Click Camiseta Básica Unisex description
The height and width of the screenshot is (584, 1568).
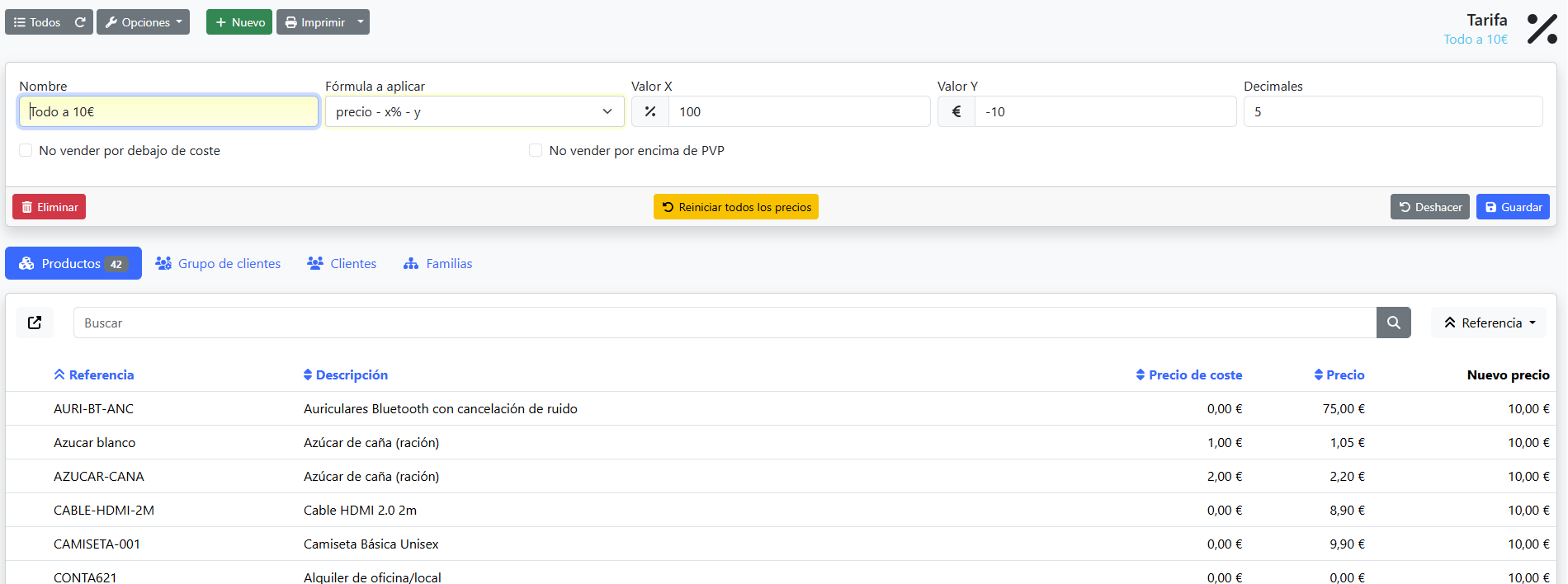[371, 544]
